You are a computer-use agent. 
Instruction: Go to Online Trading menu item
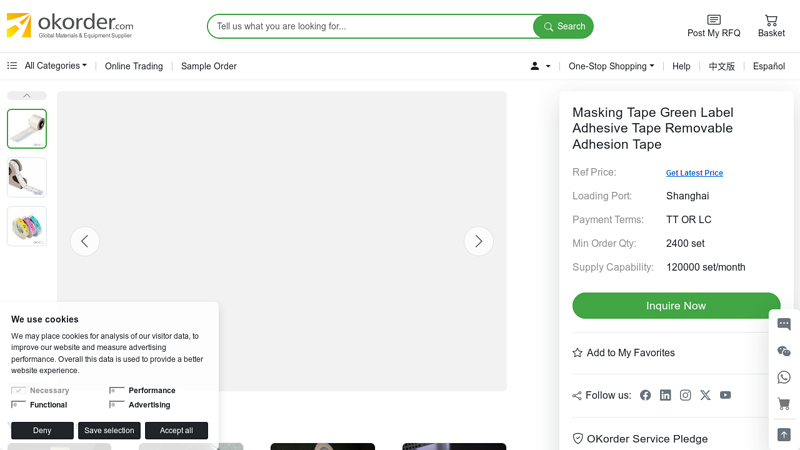coord(134,66)
